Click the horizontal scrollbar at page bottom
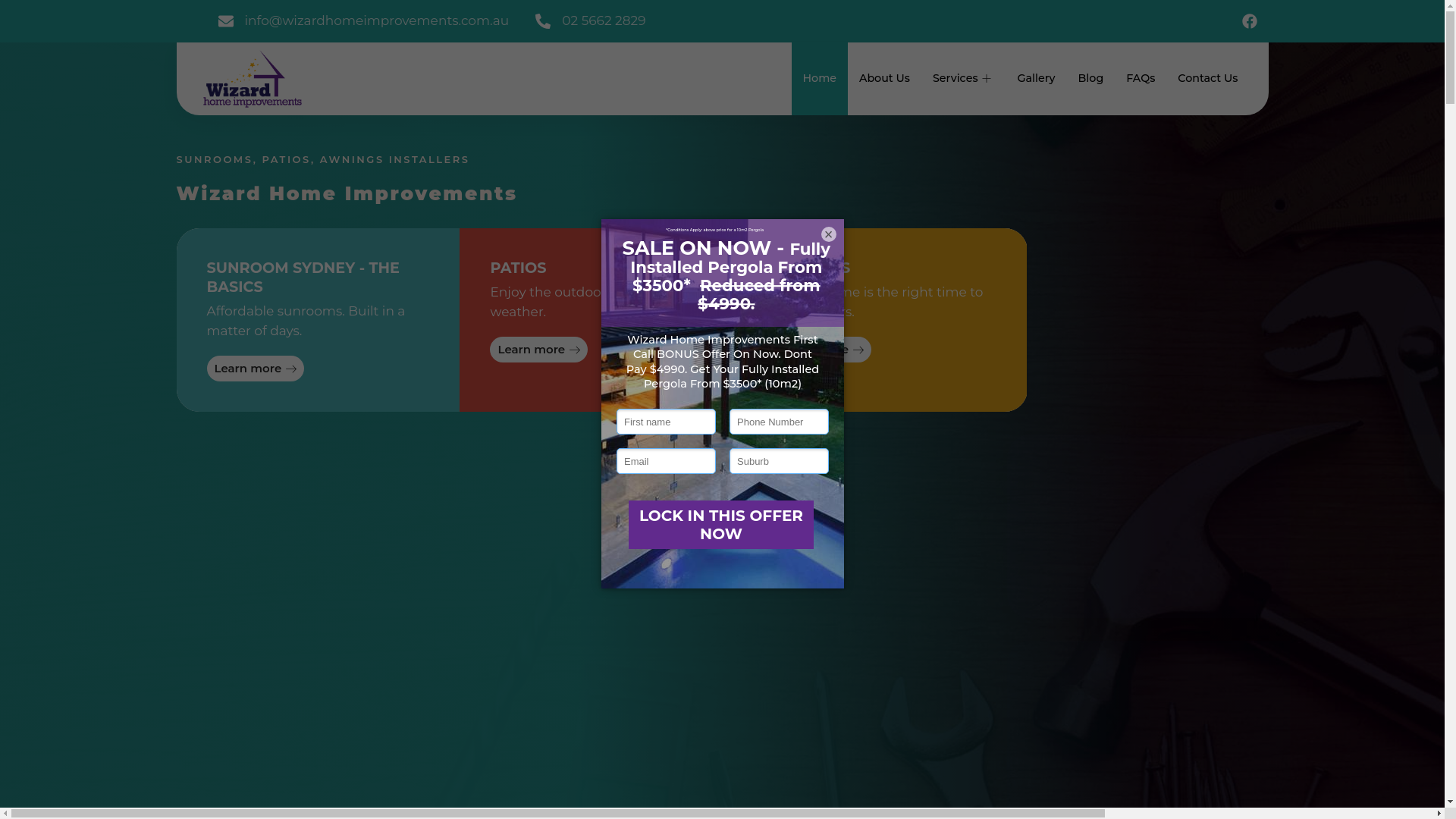 (x=557, y=813)
